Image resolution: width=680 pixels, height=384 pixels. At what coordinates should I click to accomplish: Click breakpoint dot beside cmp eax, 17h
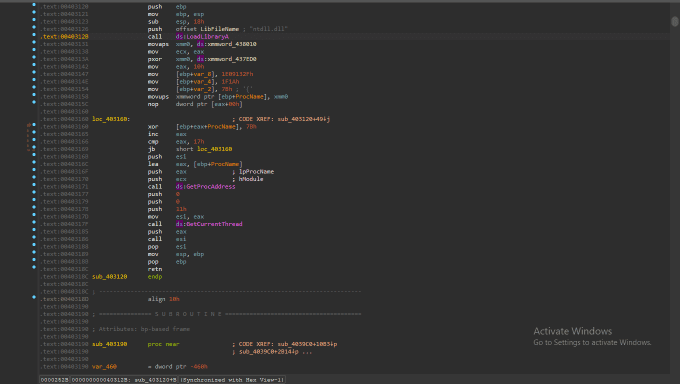coord(34,139)
